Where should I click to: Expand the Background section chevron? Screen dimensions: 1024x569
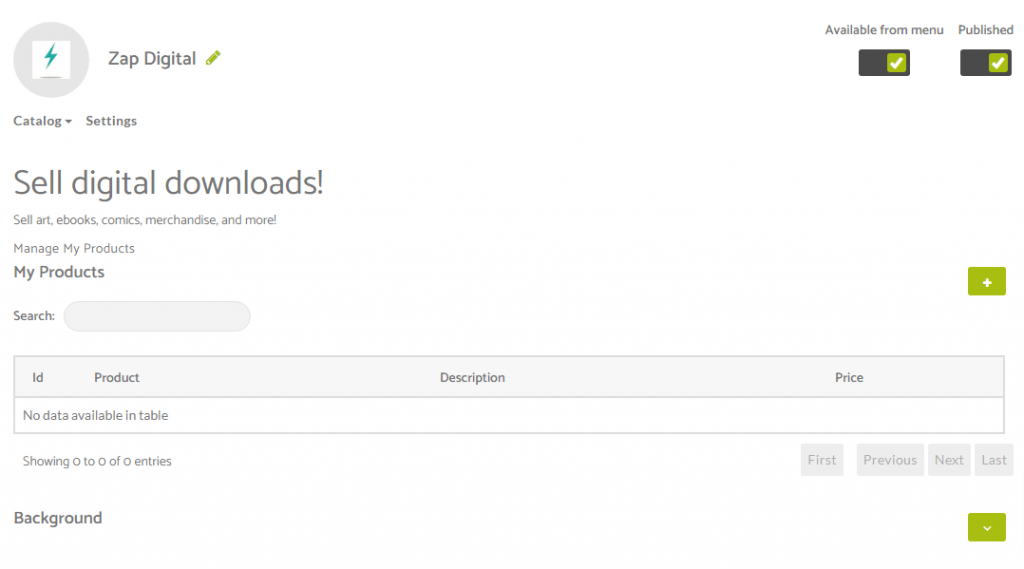(x=986, y=527)
